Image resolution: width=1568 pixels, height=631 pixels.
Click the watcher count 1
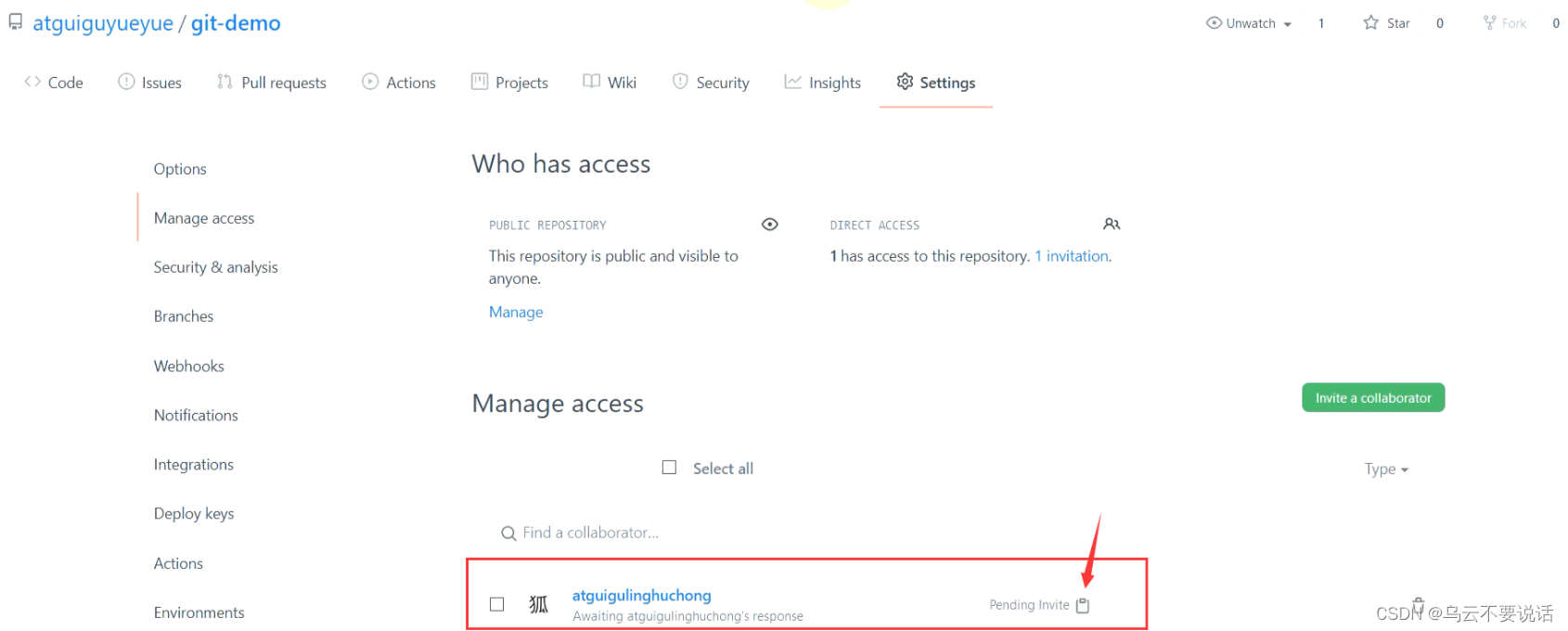point(1321,23)
